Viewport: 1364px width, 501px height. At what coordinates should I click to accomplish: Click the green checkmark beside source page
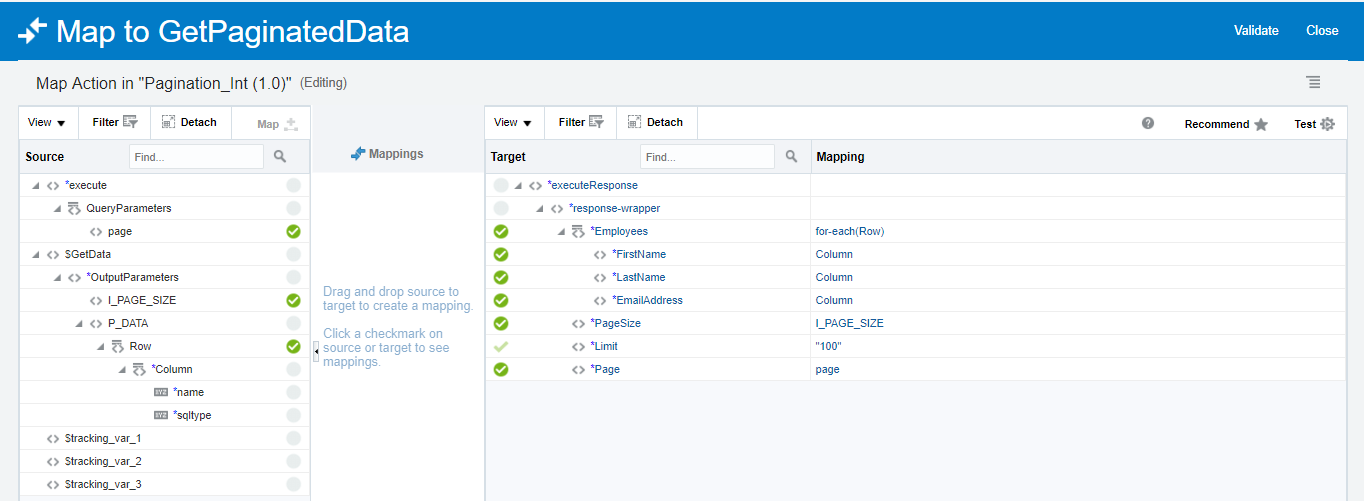pos(293,231)
